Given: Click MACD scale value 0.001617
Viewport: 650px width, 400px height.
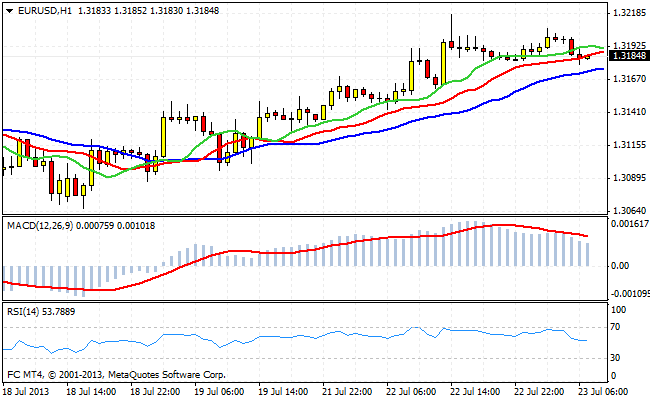Looking at the screenshot, I should click(630, 224).
